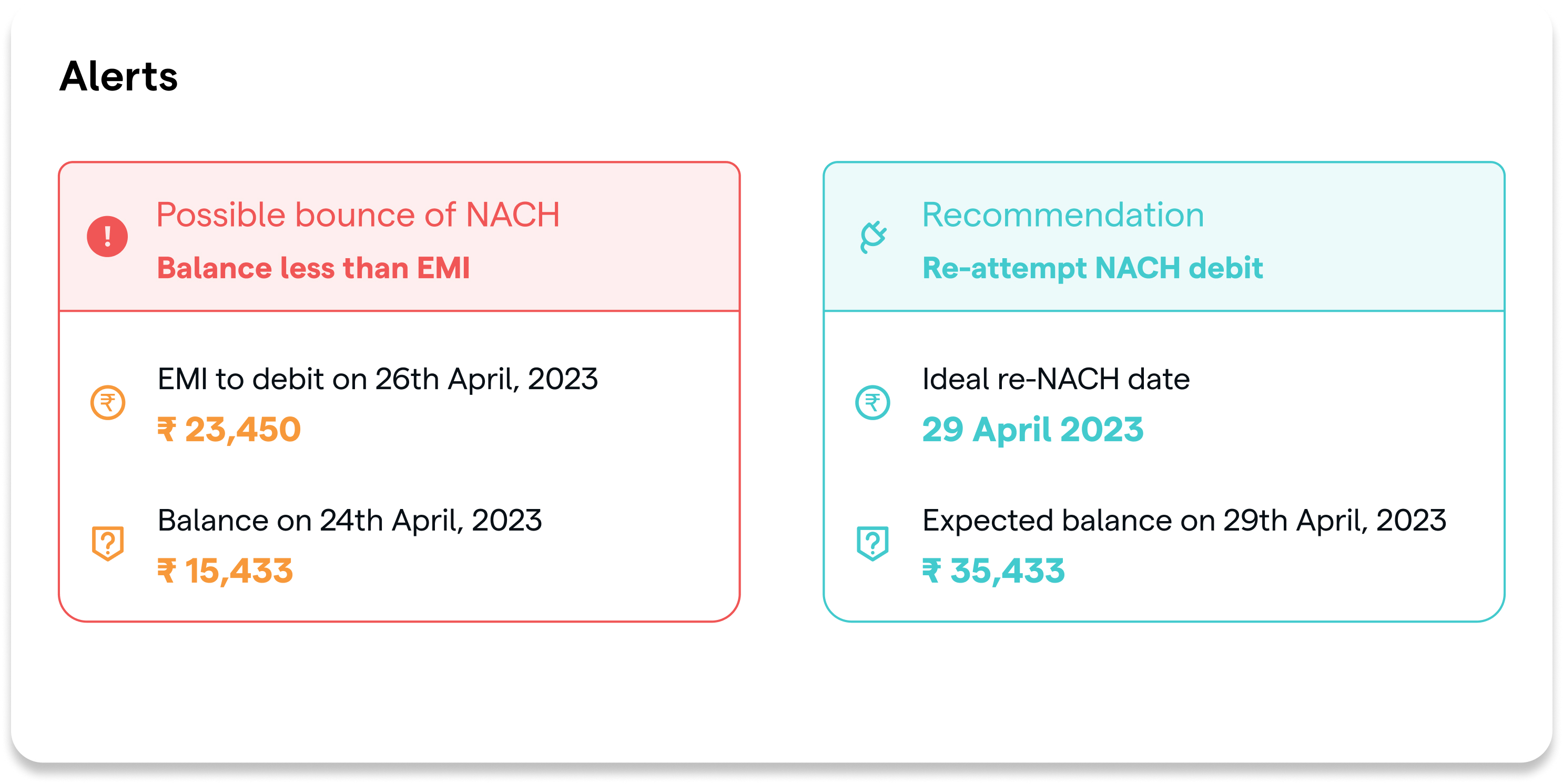Image resolution: width=1563 pixels, height=784 pixels.
Task: Click Expected balance on 29th April label
Action: point(1184,521)
